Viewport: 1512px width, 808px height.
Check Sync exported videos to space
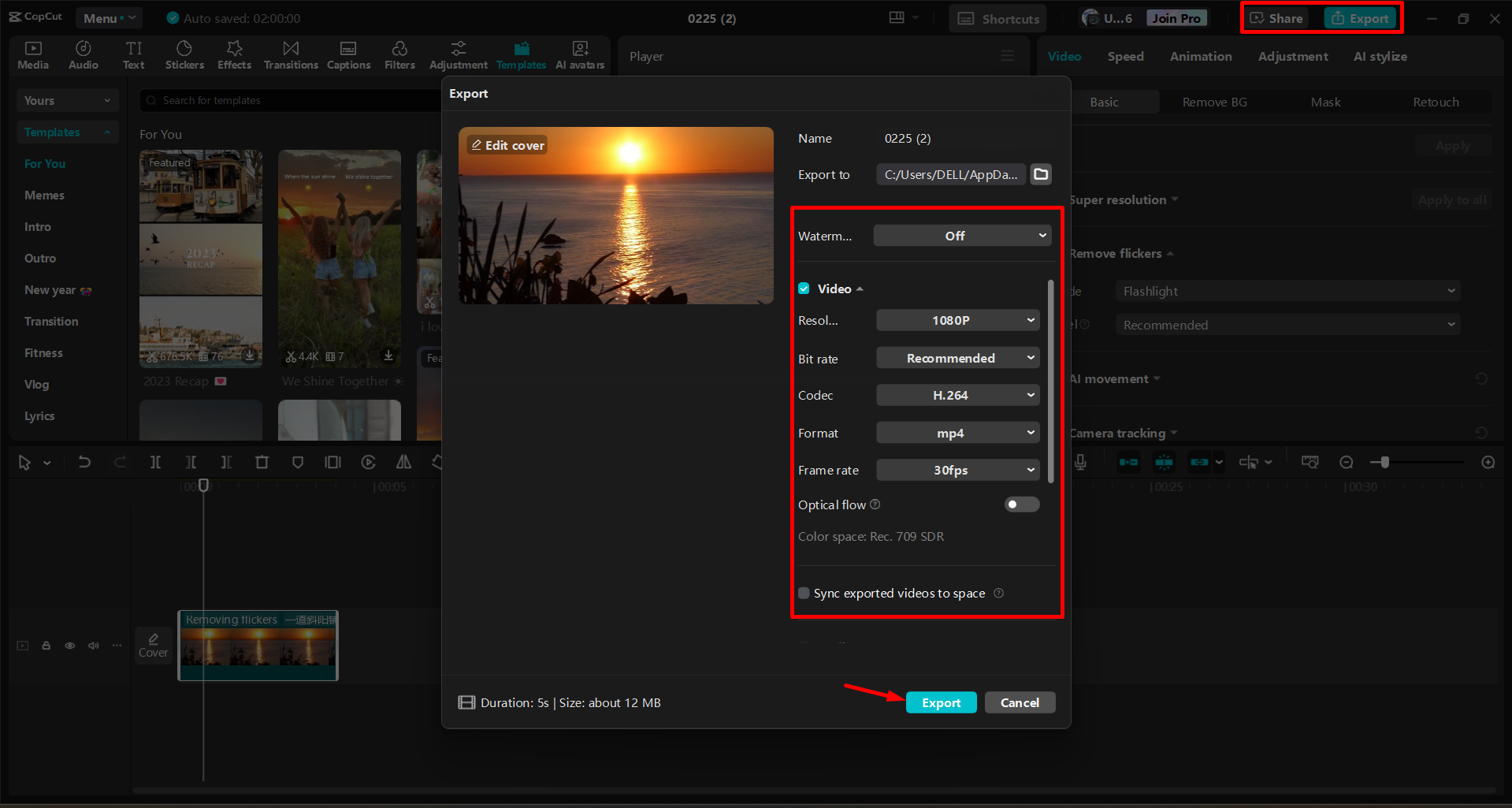pyautogui.click(x=804, y=593)
